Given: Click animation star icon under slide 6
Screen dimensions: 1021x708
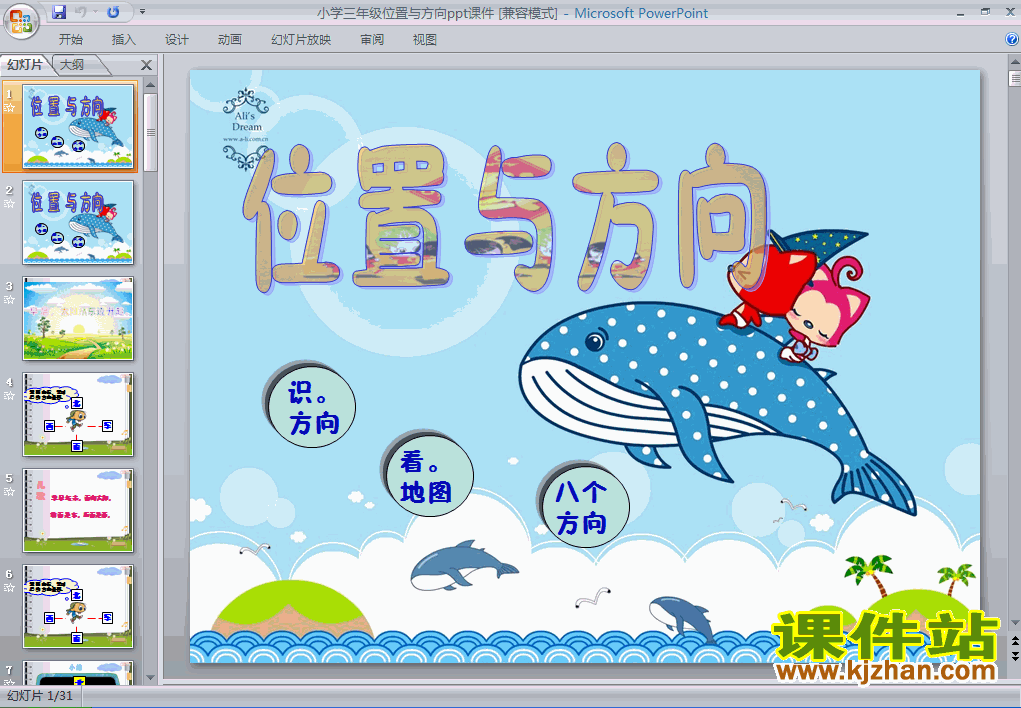Looking at the screenshot, I should (x=9, y=588).
